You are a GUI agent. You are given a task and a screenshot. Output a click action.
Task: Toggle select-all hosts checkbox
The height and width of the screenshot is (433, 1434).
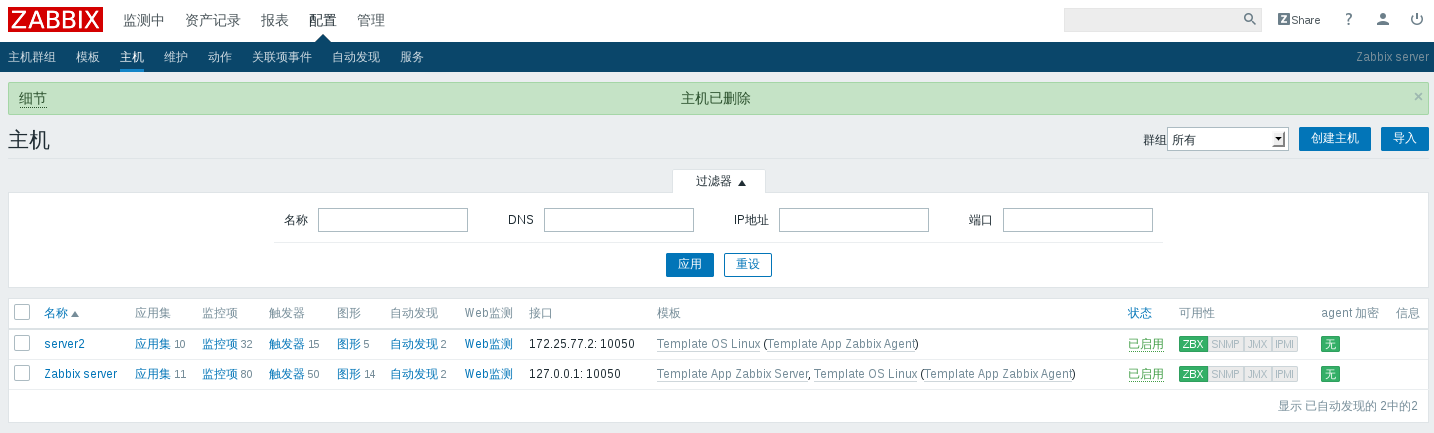coord(22,312)
